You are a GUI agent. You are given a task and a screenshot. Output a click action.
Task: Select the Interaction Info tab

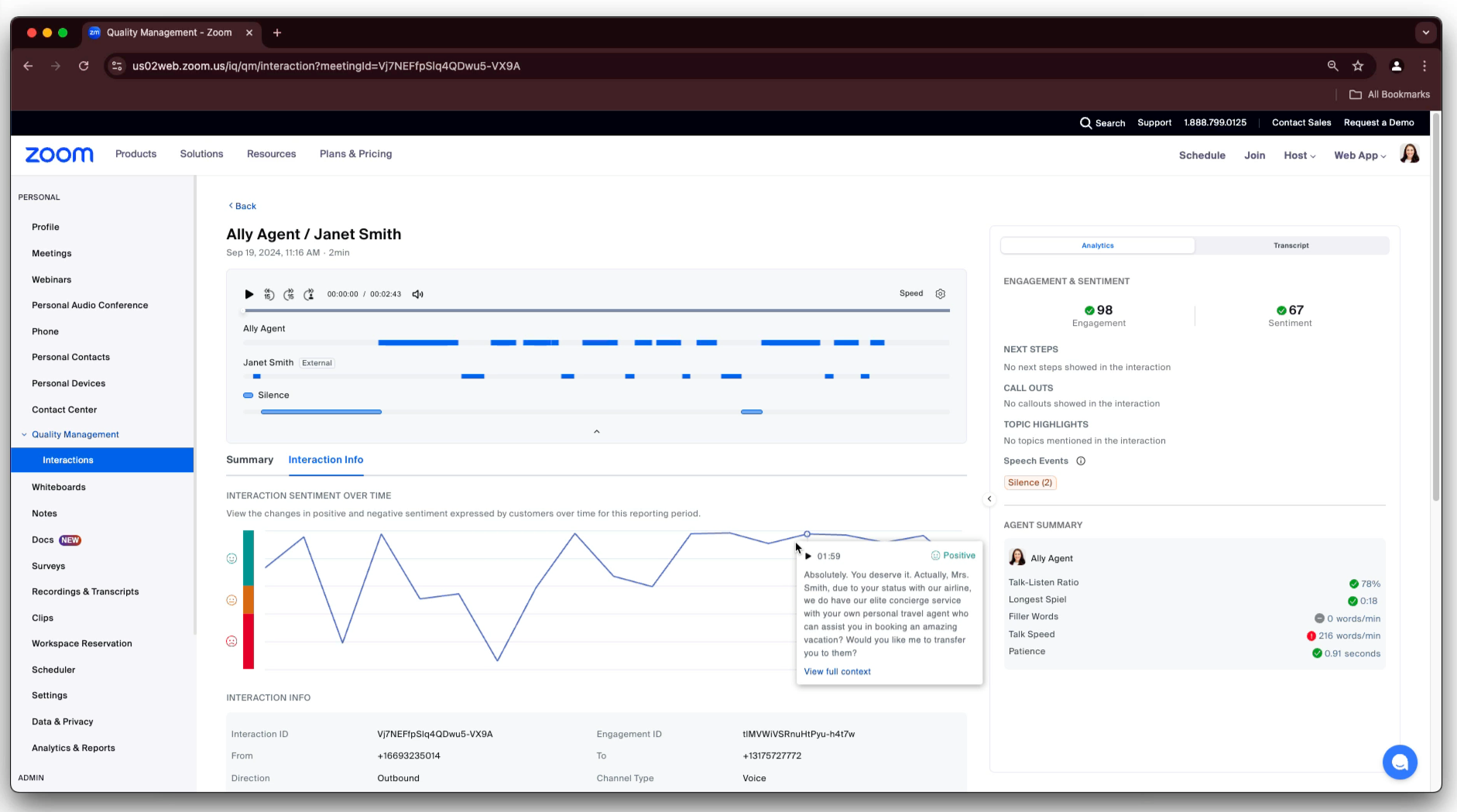(326, 460)
